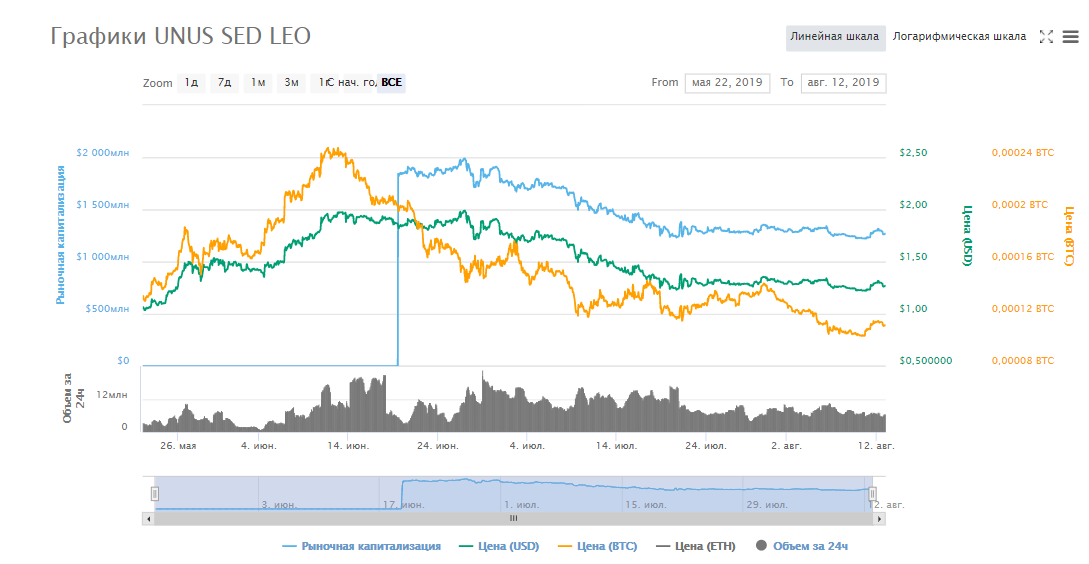The height and width of the screenshot is (564, 1089).
Task: Click the $2 000млн axis label
Action: tap(103, 153)
